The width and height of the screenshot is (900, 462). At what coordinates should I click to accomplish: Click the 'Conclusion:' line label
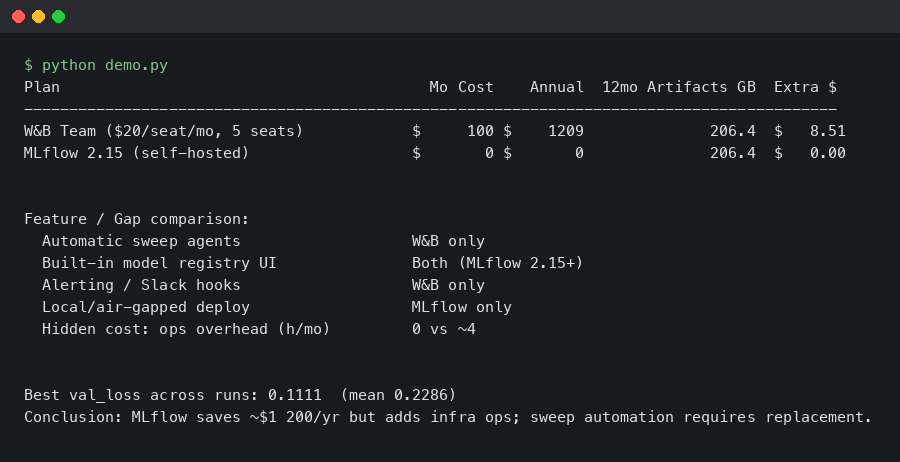click(73, 417)
